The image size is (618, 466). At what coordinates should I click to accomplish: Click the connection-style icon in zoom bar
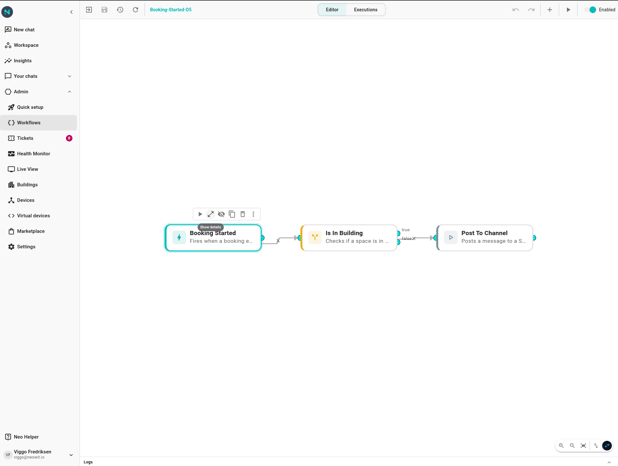[596, 445]
